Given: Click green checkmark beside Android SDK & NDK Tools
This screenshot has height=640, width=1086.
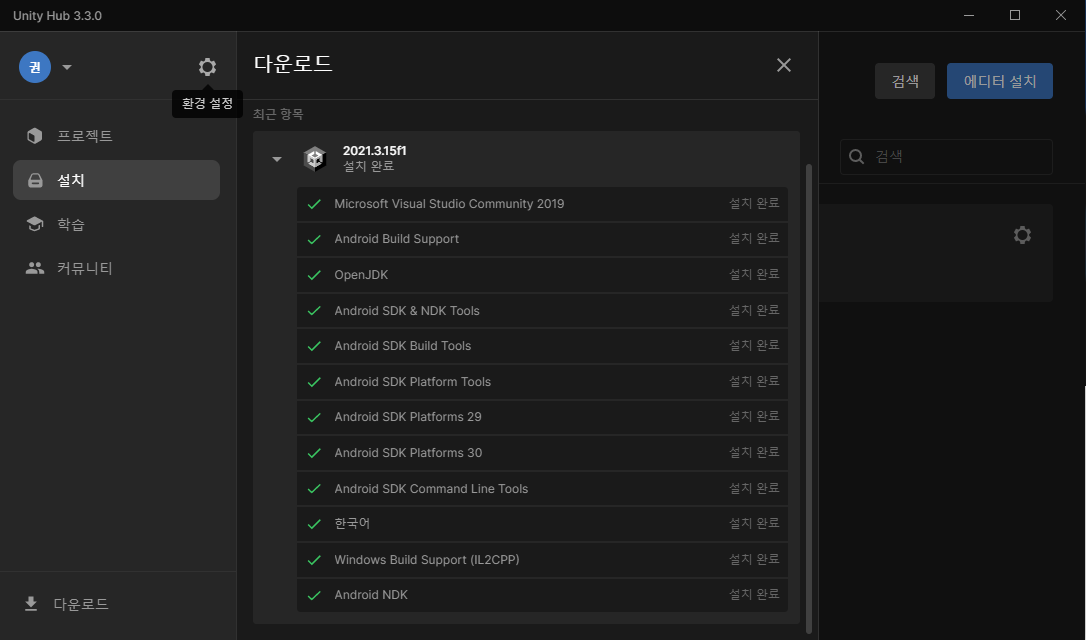Looking at the screenshot, I should pos(314,310).
